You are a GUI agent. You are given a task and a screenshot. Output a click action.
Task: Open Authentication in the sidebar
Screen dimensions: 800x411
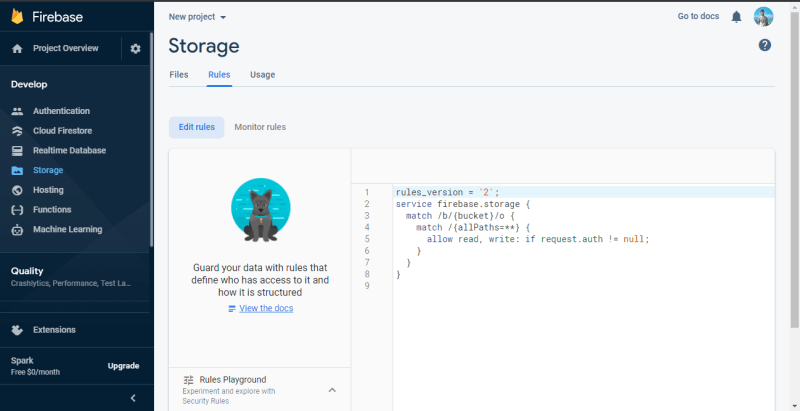pos(61,111)
